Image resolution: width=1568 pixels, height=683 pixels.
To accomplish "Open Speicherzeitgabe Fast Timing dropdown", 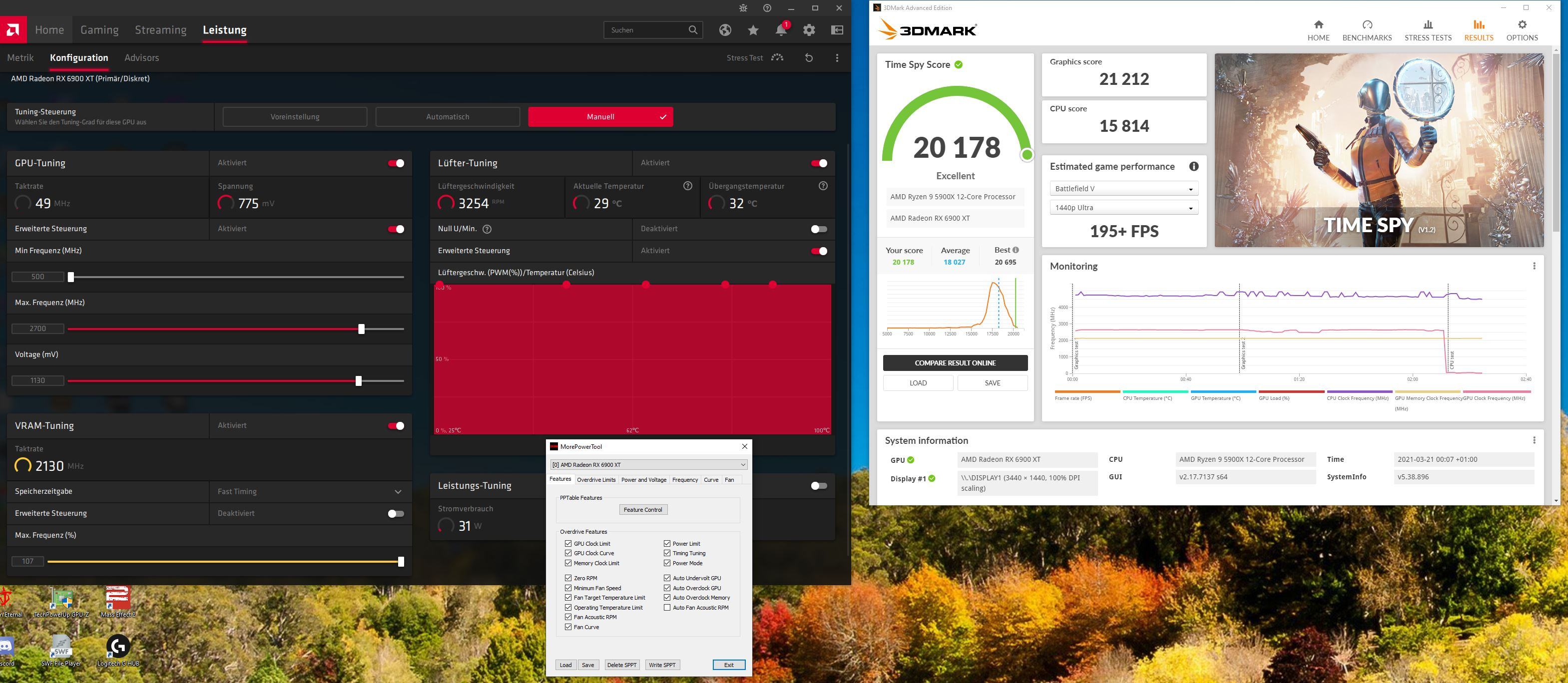I will click(310, 491).
